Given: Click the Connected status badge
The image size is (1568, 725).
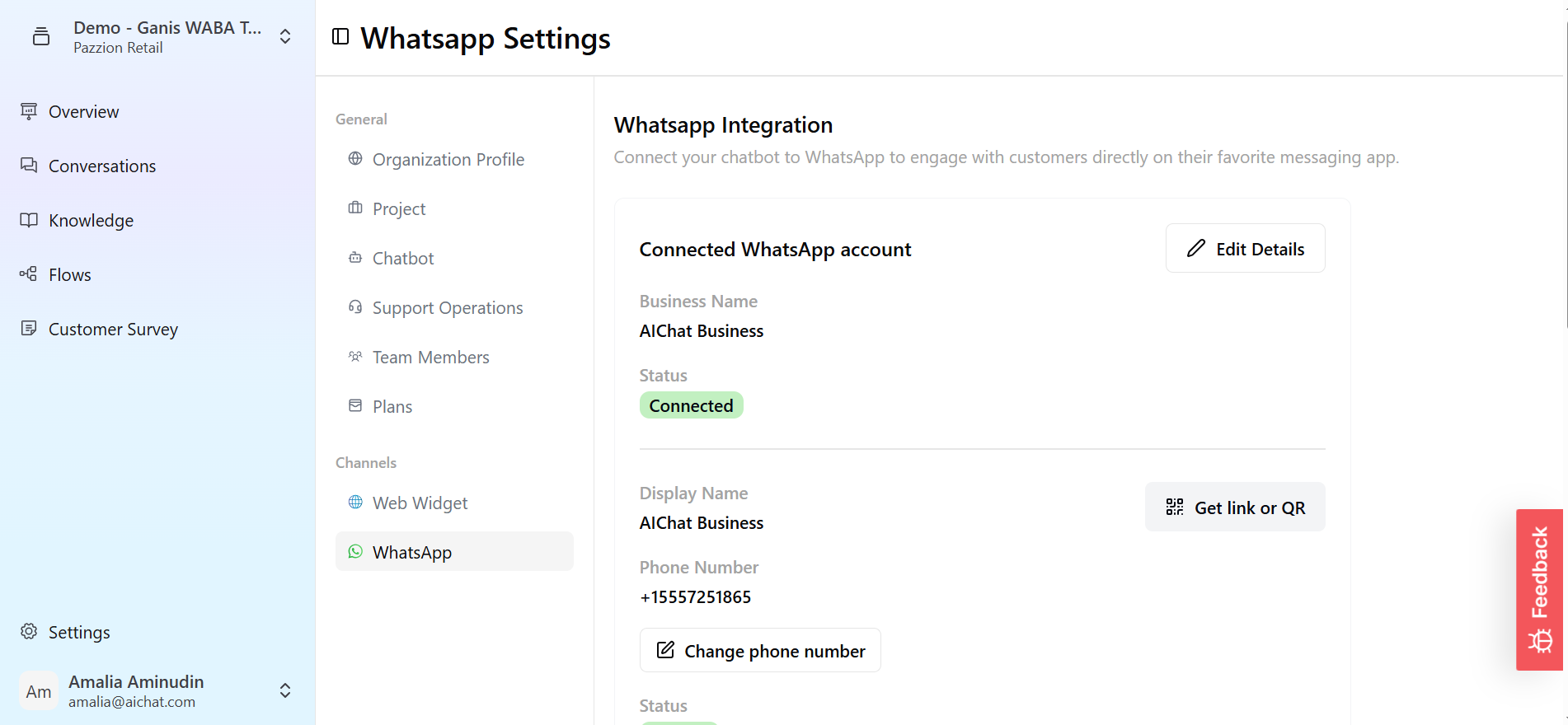Looking at the screenshot, I should coord(691,405).
